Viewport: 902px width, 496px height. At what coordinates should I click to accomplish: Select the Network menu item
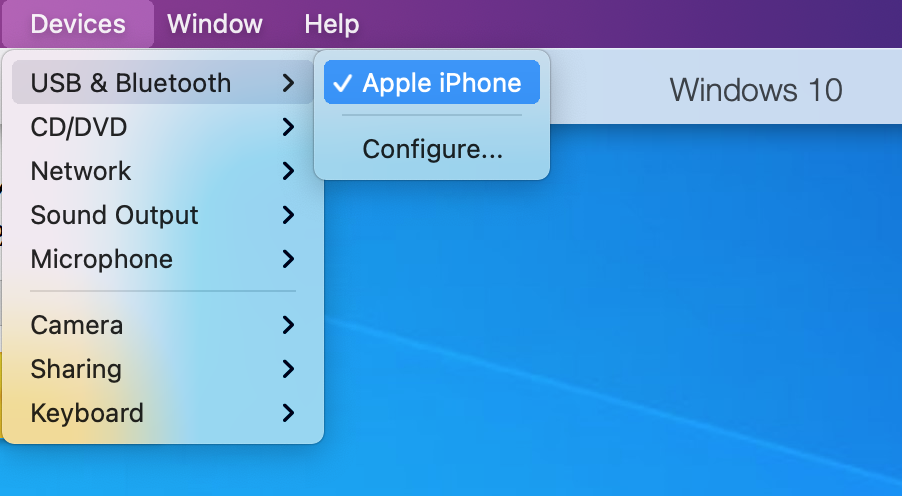click(x=81, y=171)
